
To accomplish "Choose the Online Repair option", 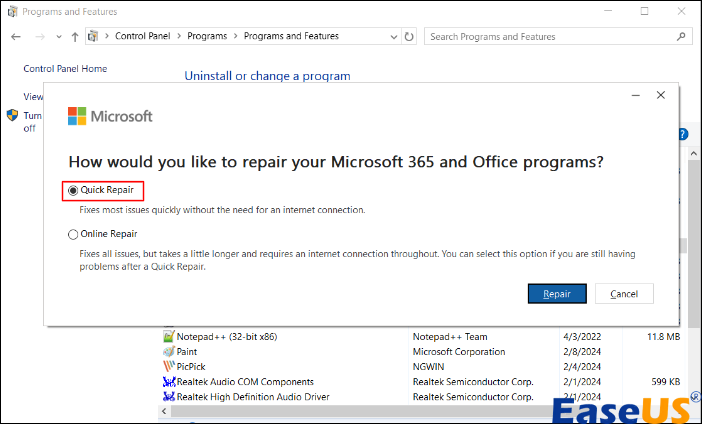I will 73,234.
